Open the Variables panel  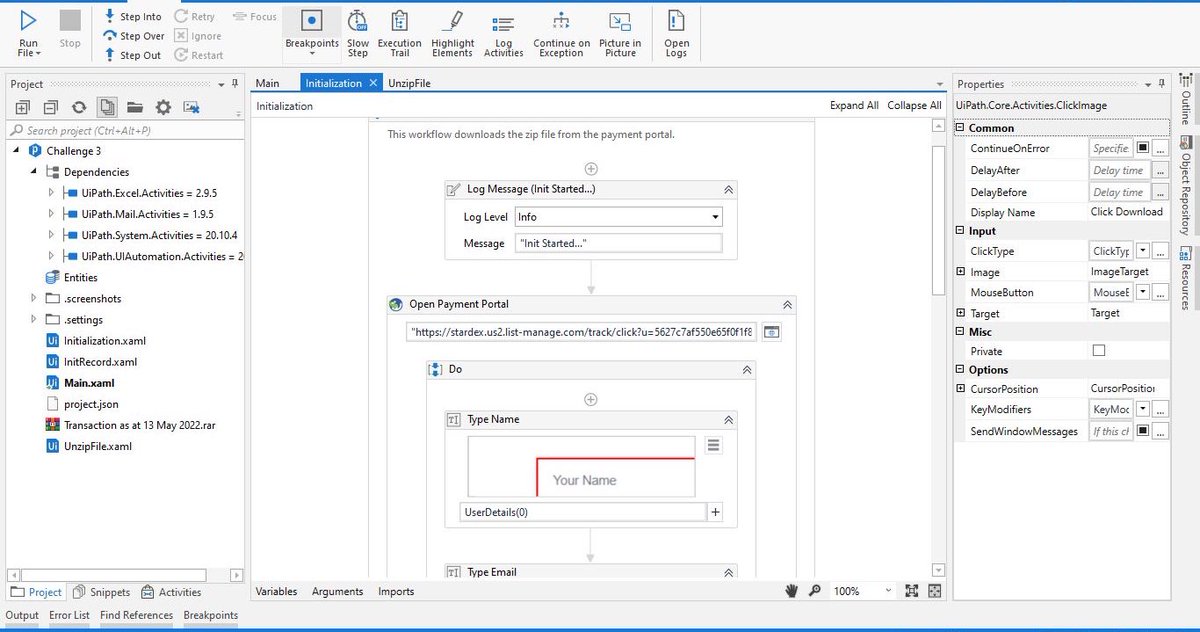(x=276, y=591)
